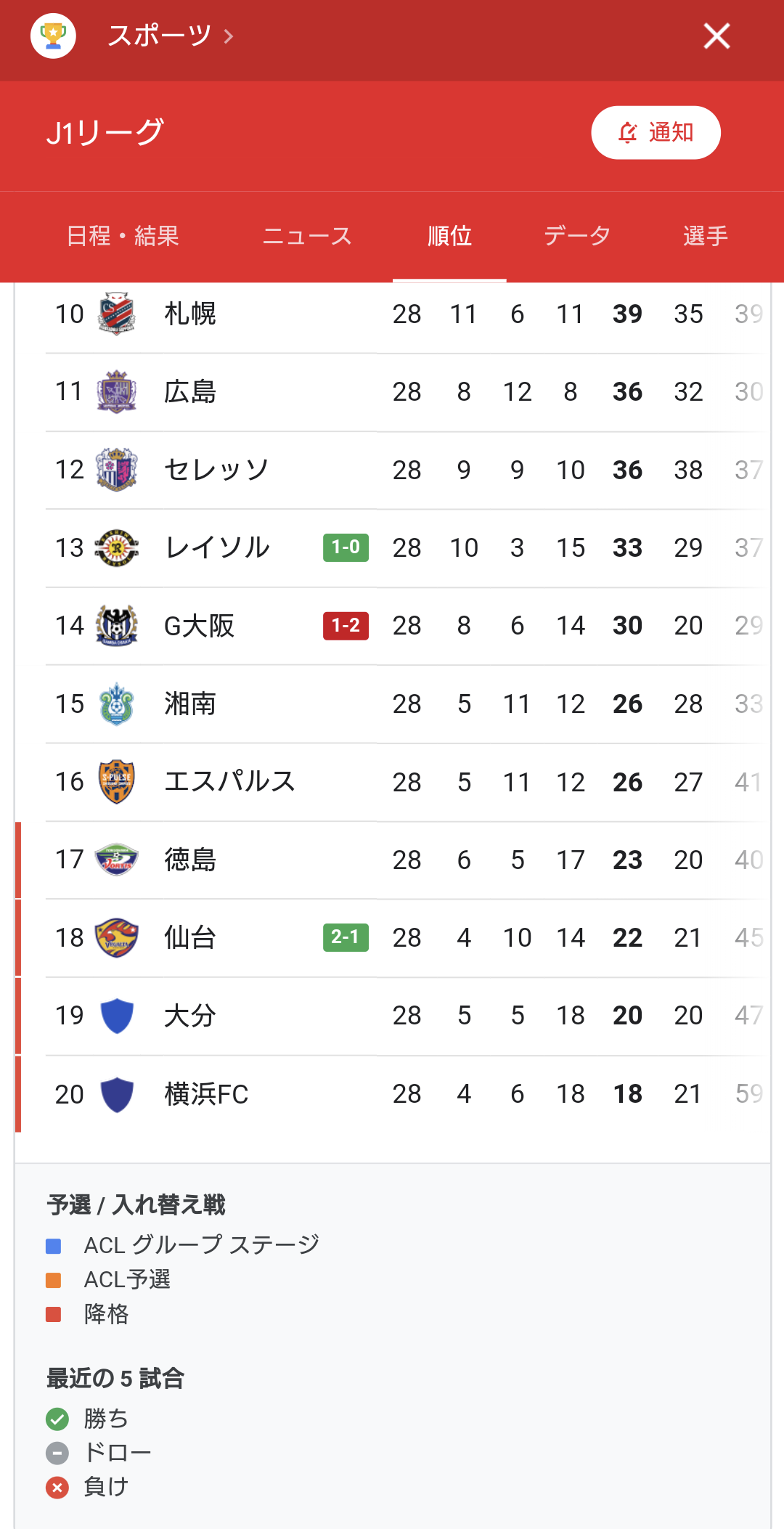
Task: Click the Gamba Osaka team crest
Action: pyautogui.click(x=117, y=626)
